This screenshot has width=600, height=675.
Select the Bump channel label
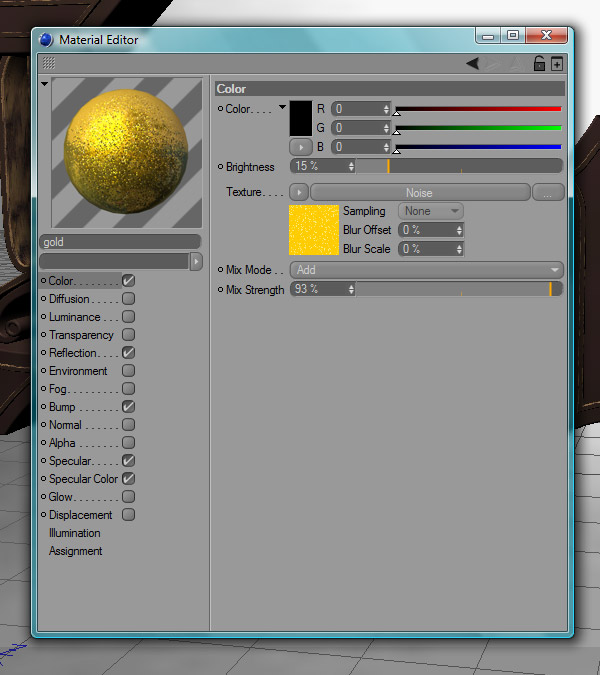click(62, 407)
